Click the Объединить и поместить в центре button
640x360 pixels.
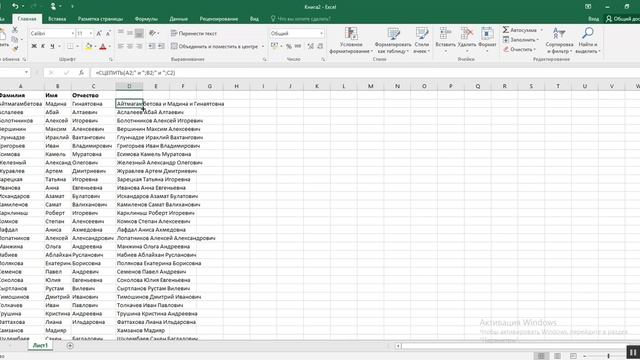point(214,47)
